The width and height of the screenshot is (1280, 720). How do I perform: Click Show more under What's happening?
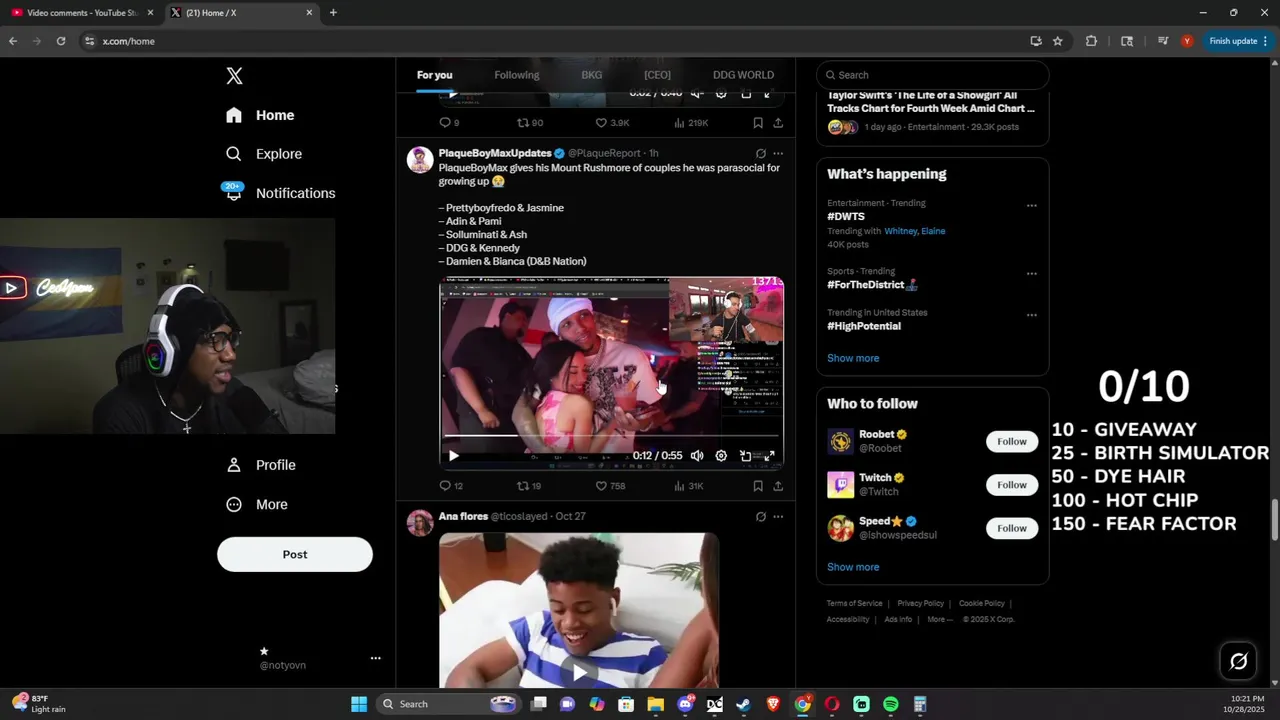tap(853, 358)
